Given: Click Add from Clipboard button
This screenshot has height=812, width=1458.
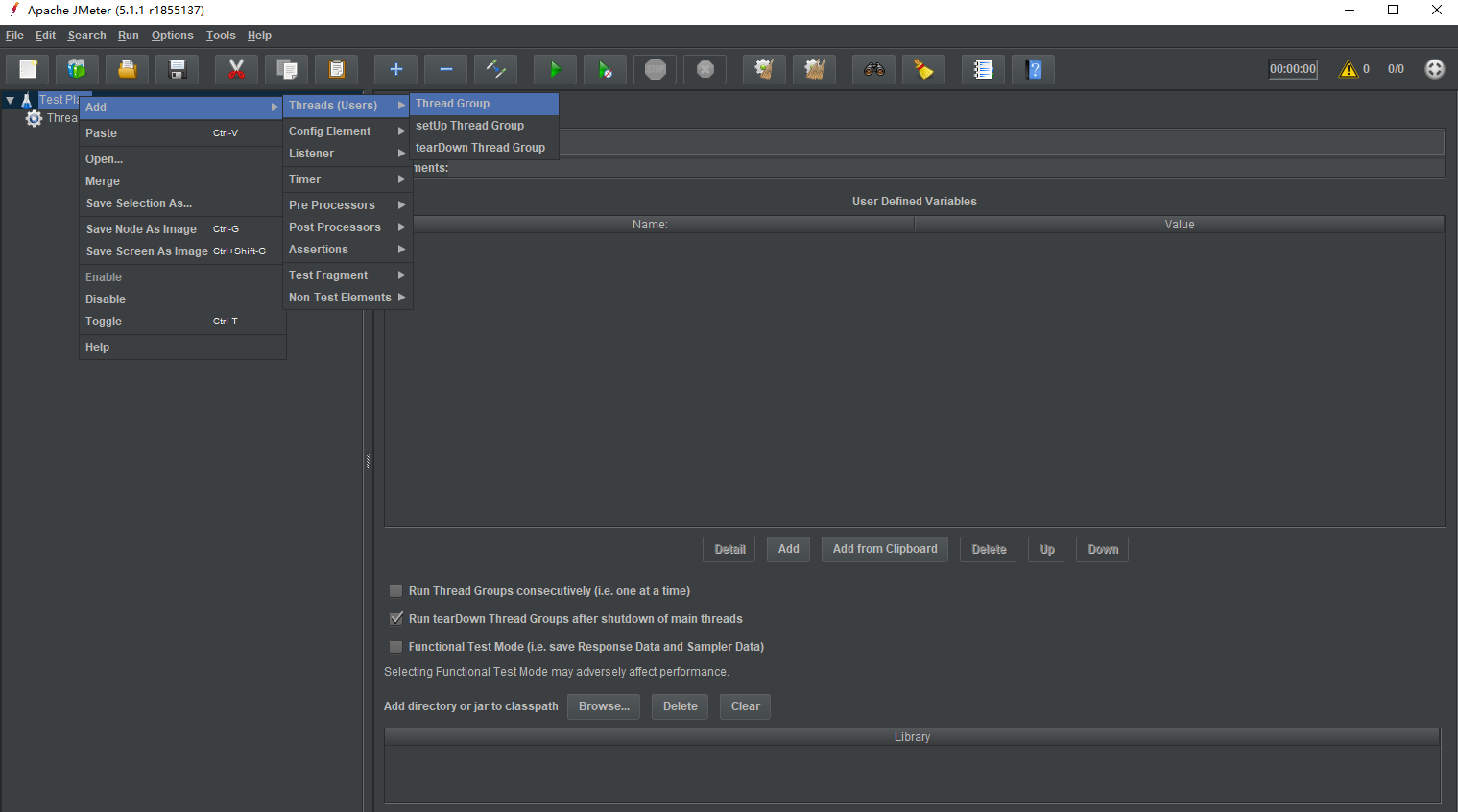Looking at the screenshot, I should click(885, 549).
